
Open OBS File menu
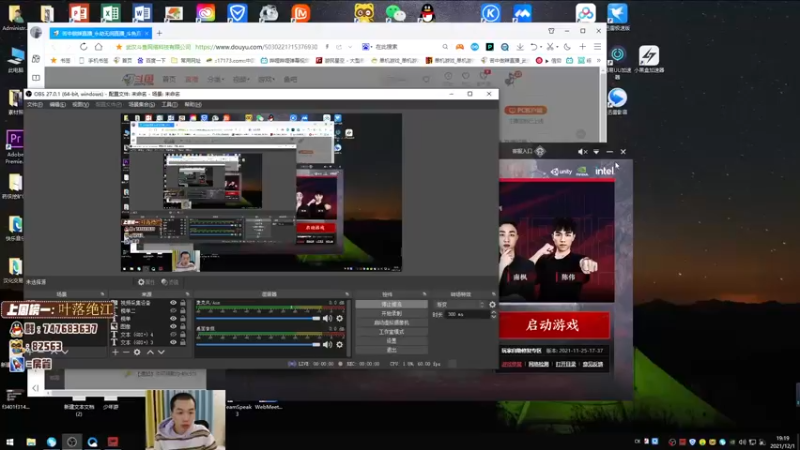click(35, 105)
